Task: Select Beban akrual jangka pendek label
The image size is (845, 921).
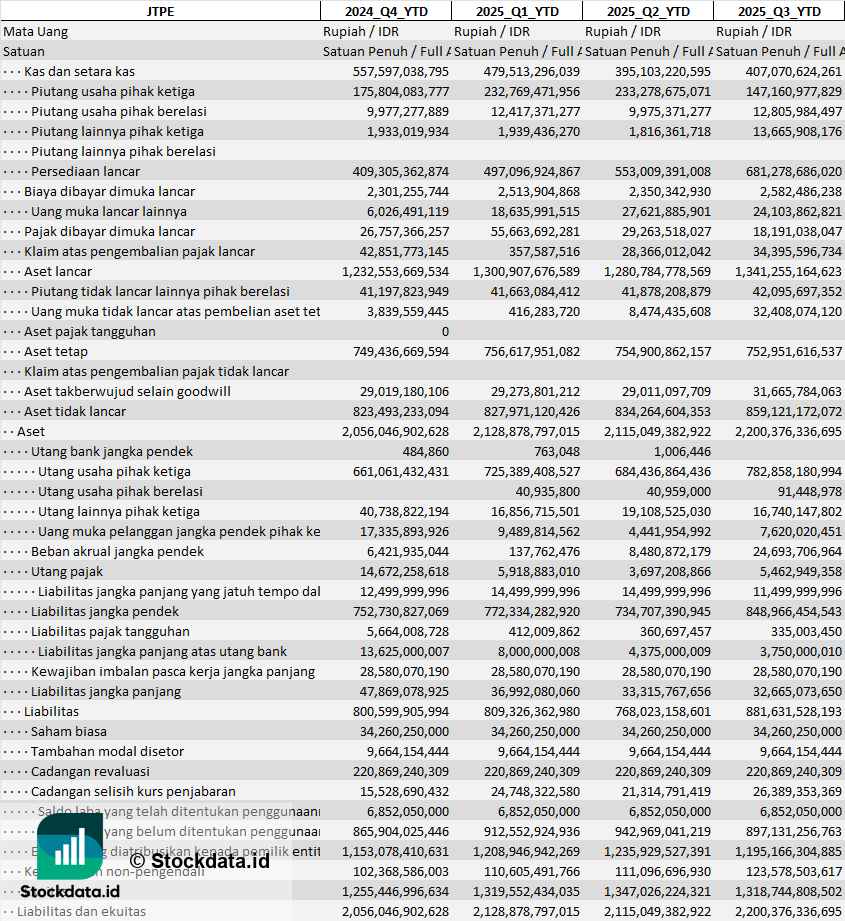Action: coord(117,551)
